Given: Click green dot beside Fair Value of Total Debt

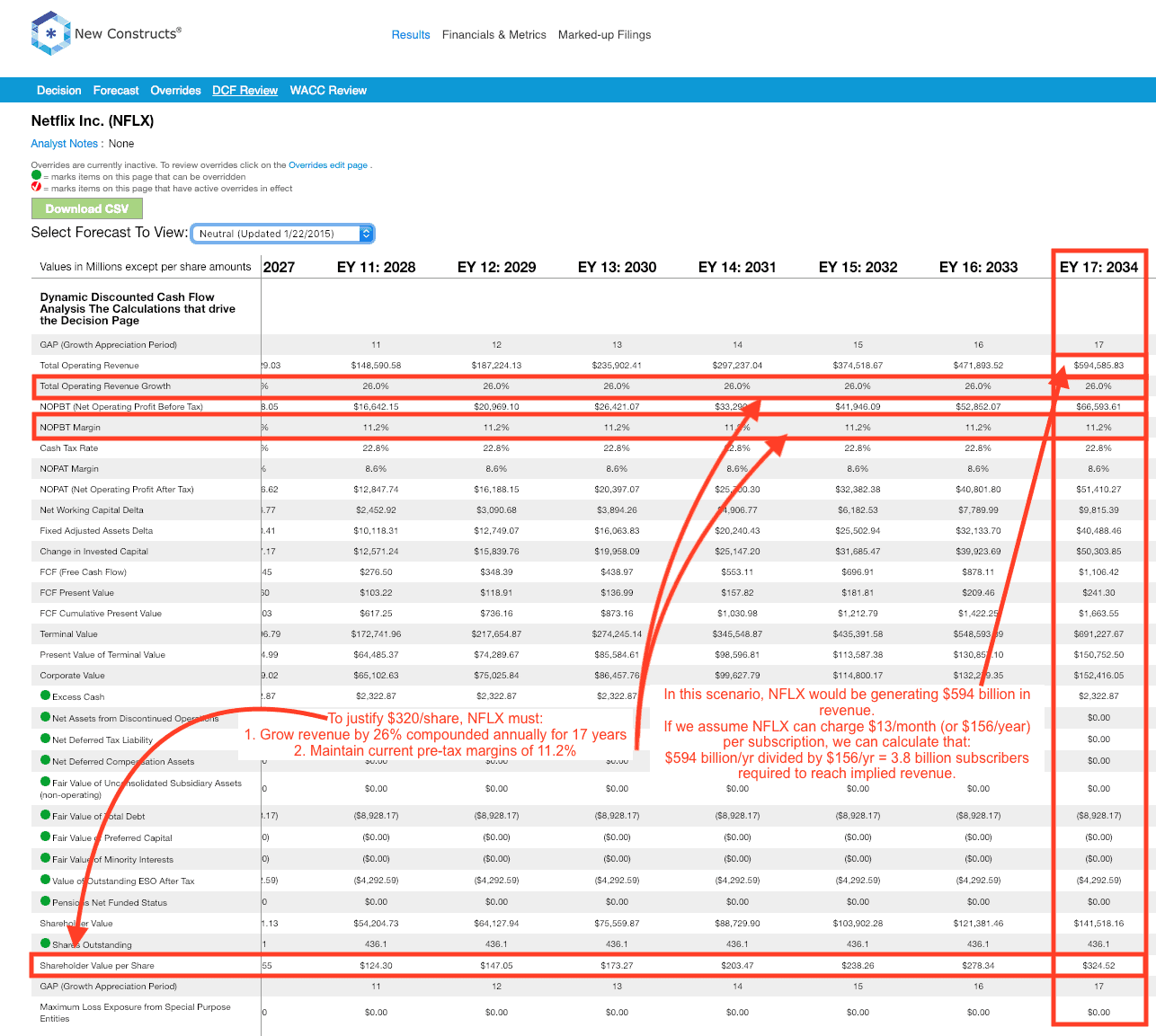Looking at the screenshot, I should point(45,815).
